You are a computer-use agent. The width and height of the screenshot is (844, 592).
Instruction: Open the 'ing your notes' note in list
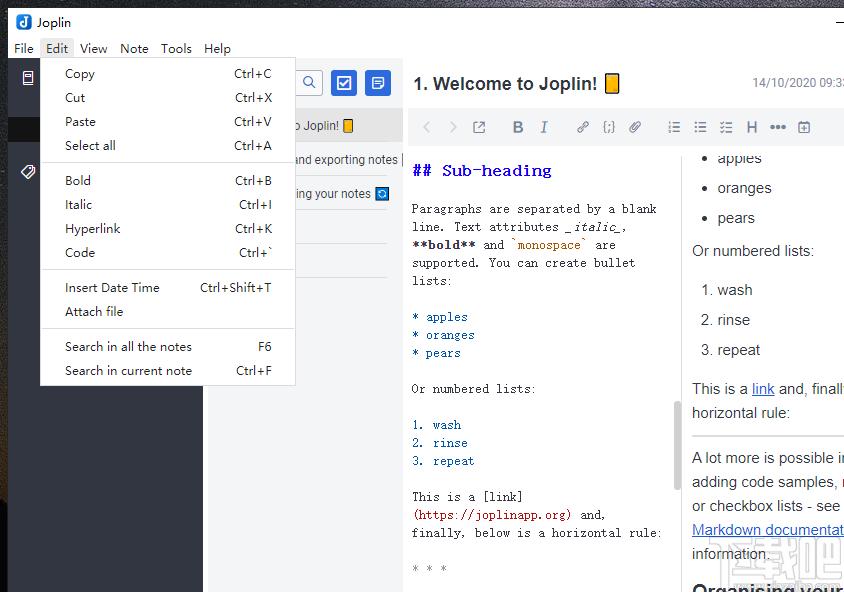click(x=349, y=194)
